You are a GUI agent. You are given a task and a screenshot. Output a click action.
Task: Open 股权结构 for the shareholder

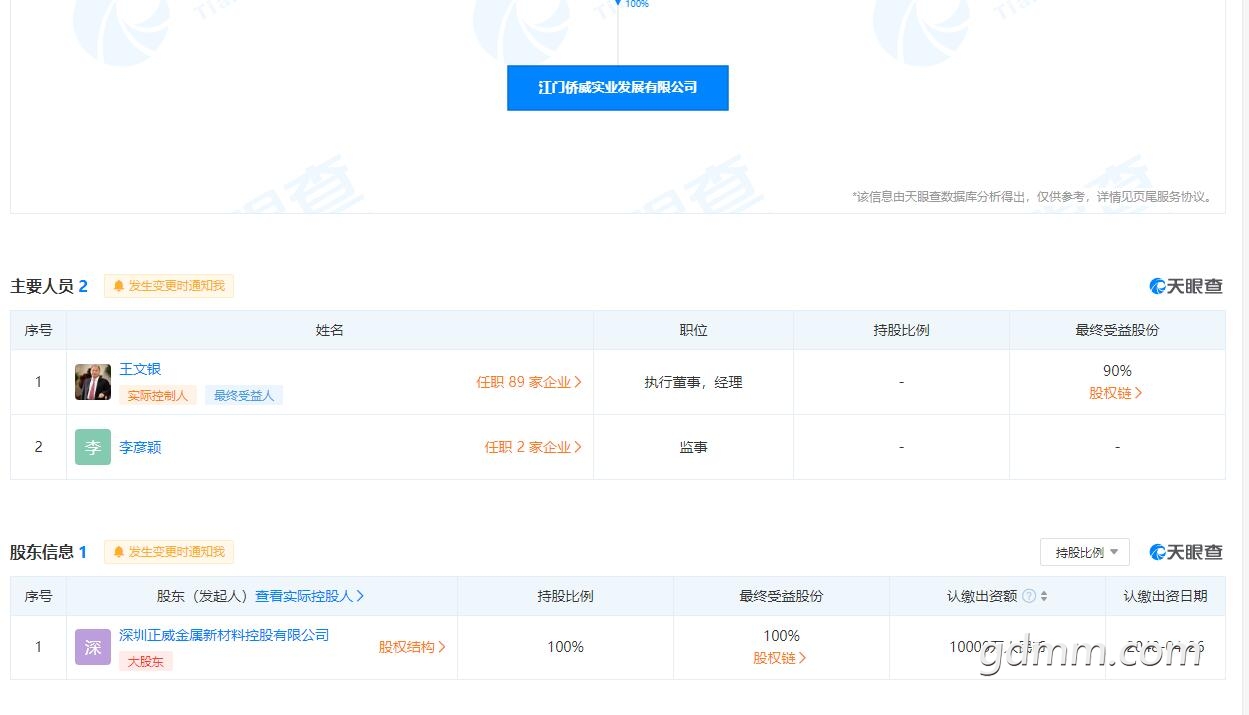click(412, 647)
